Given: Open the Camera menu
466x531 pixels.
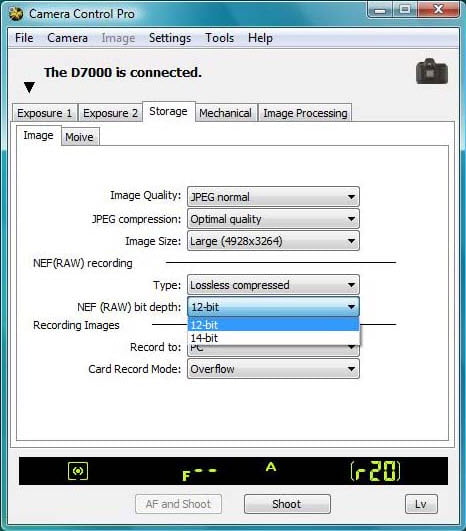Looking at the screenshot, I should (67, 38).
